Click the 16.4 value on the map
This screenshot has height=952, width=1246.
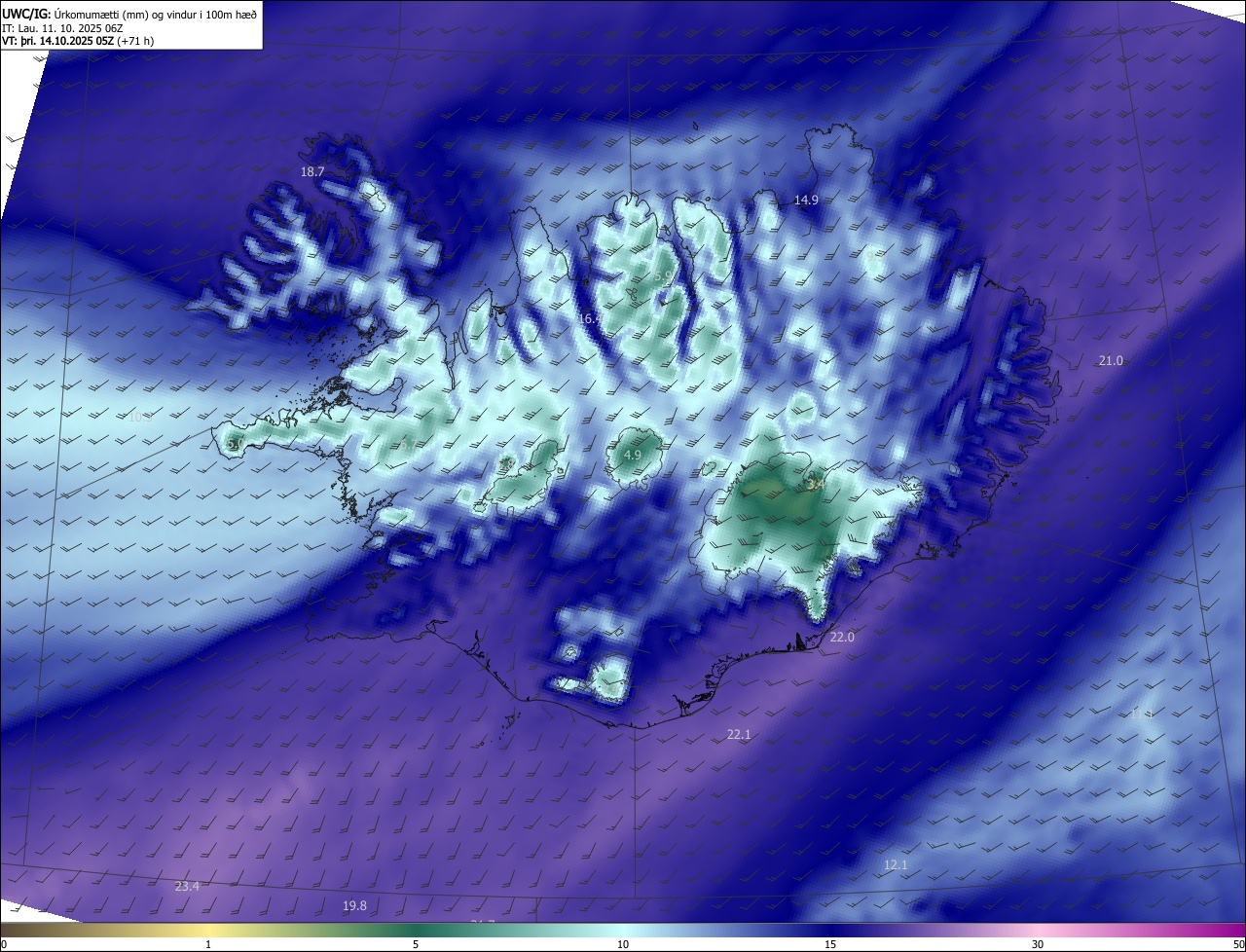point(588,319)
